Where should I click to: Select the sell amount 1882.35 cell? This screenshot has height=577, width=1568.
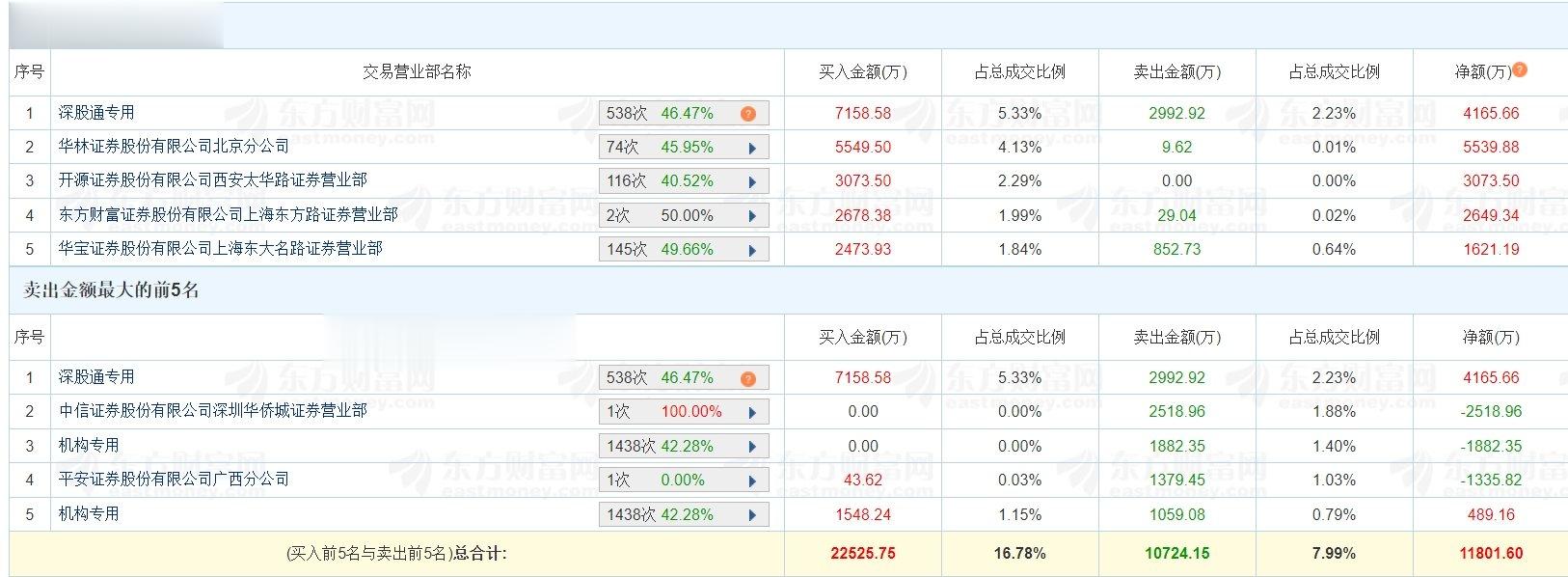1177,446
